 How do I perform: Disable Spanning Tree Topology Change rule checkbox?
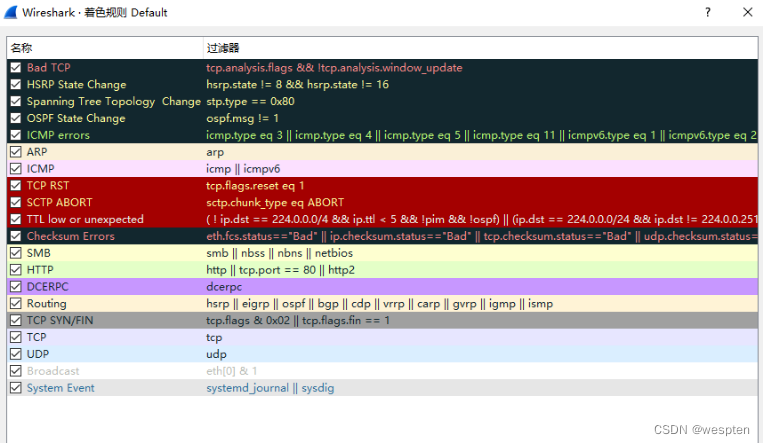[16, 101]
